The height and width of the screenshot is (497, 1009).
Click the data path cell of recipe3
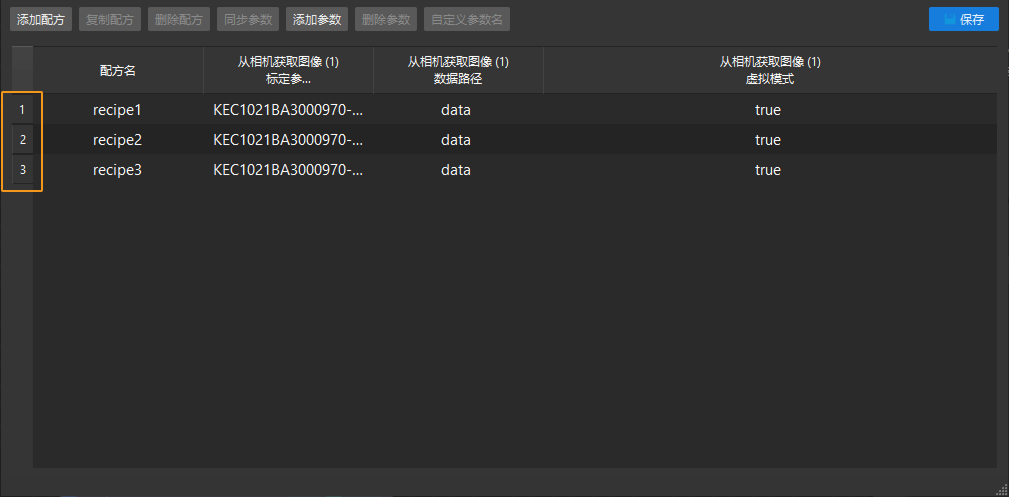coord(458,170)
